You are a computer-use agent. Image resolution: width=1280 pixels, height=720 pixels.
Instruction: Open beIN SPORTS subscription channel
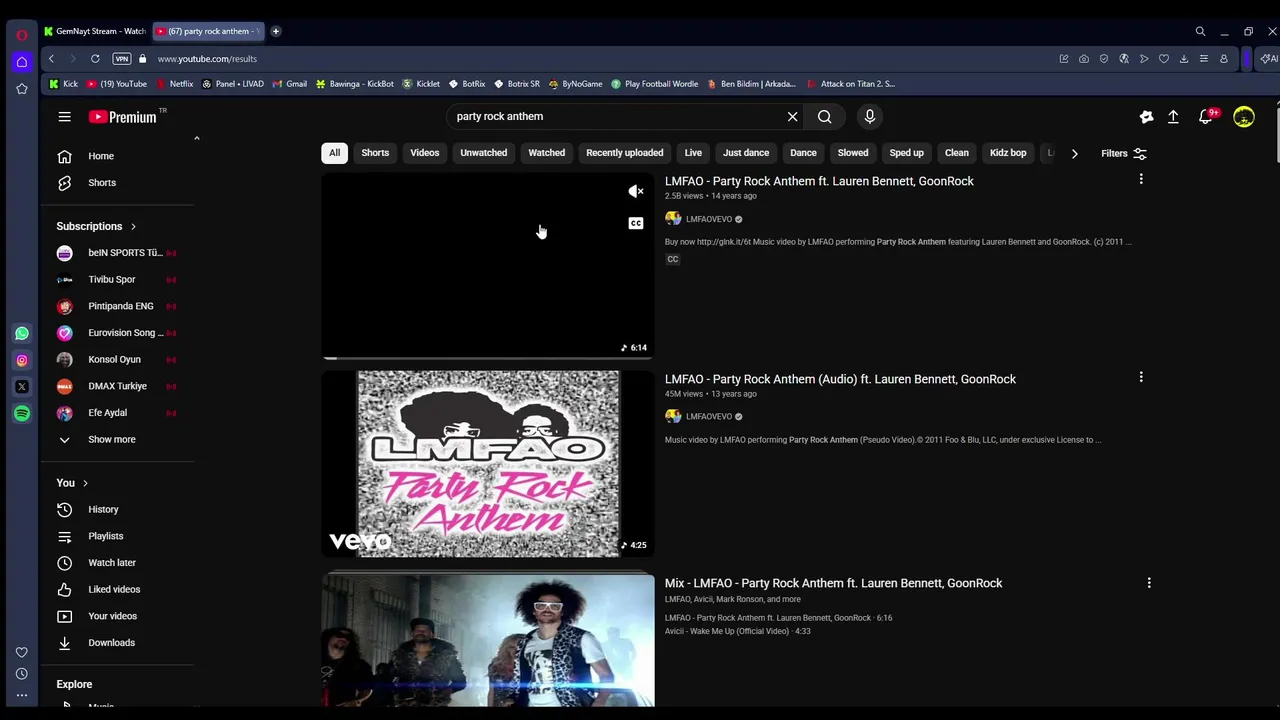124,253
